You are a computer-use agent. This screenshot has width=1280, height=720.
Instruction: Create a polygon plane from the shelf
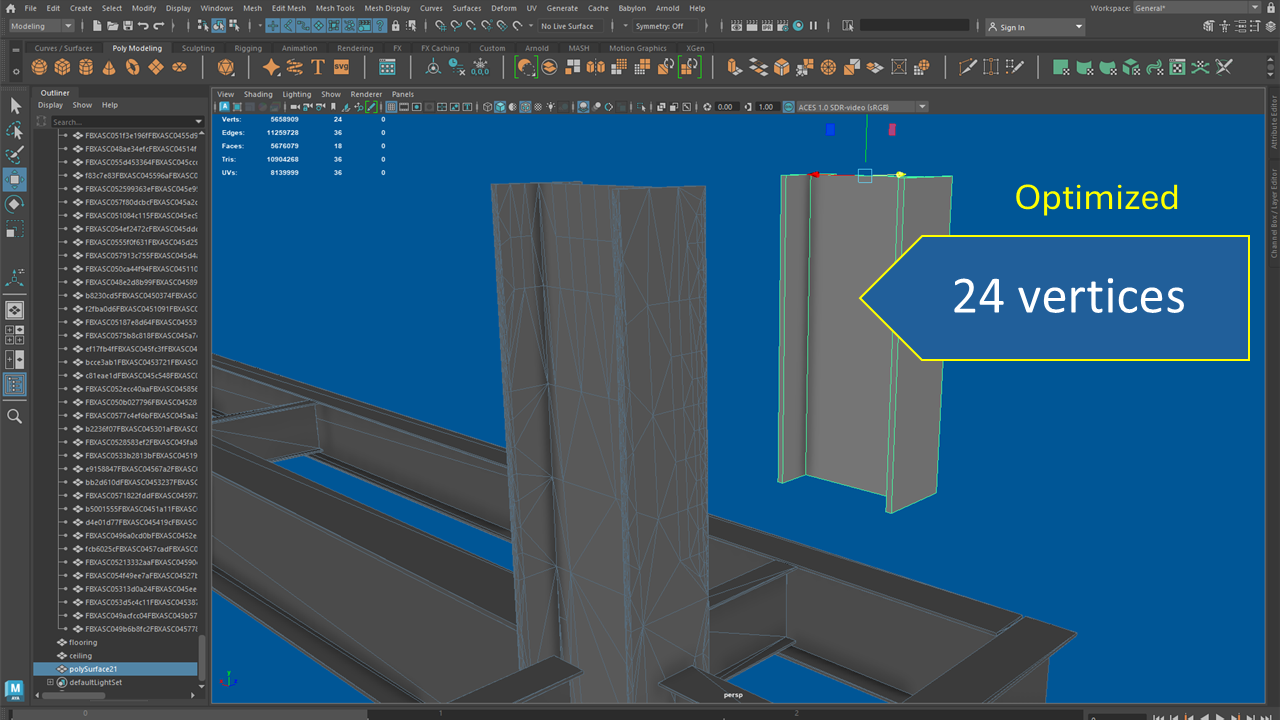pyautogui.click(x=155, y=67)
